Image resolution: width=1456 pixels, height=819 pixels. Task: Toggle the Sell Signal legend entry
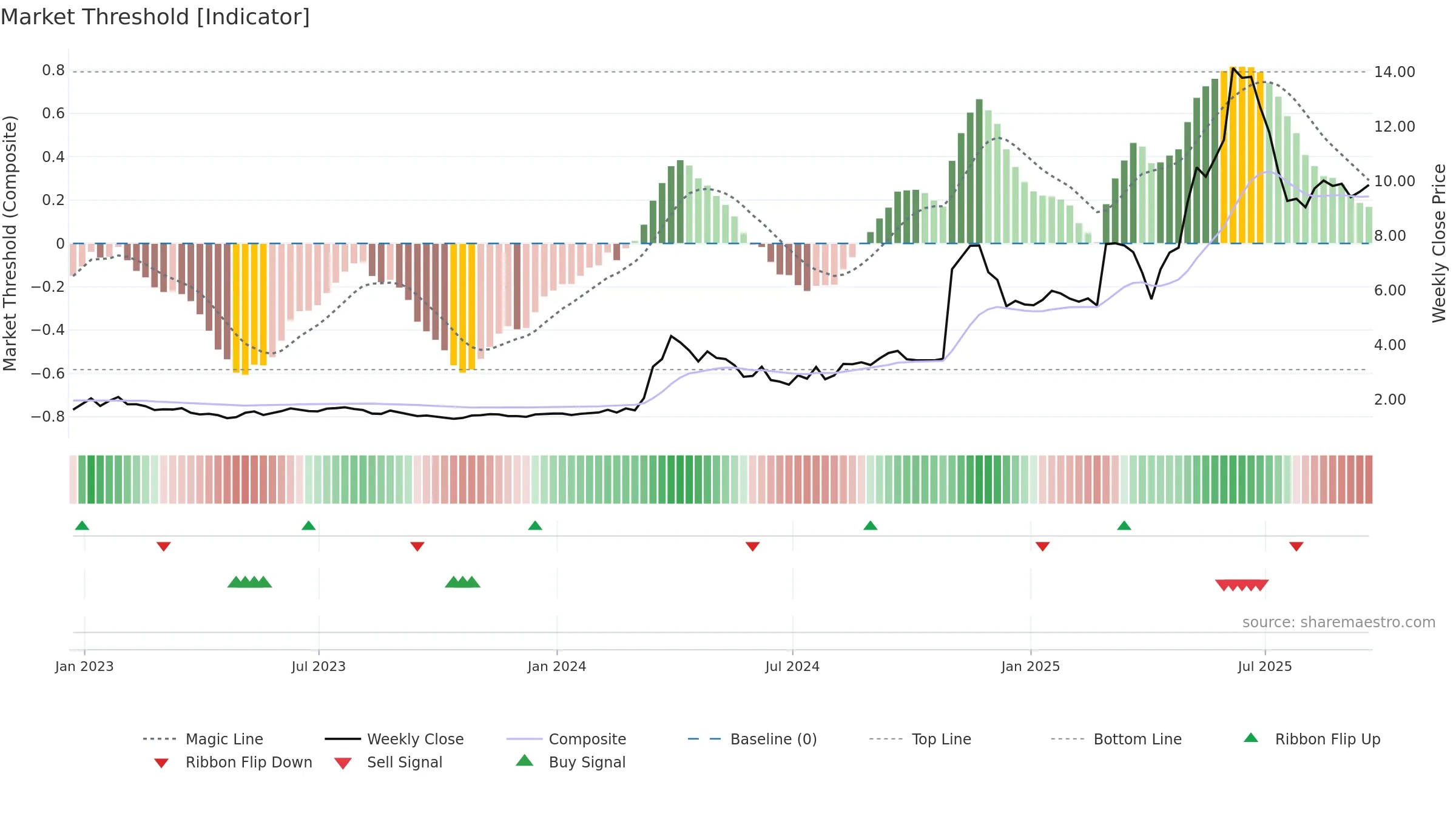click(388, 762)
